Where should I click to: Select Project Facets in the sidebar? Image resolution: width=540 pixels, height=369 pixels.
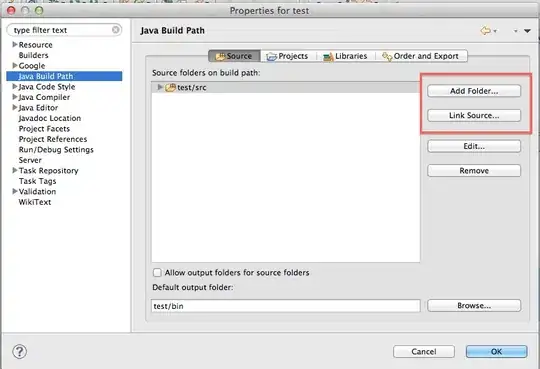44,129
